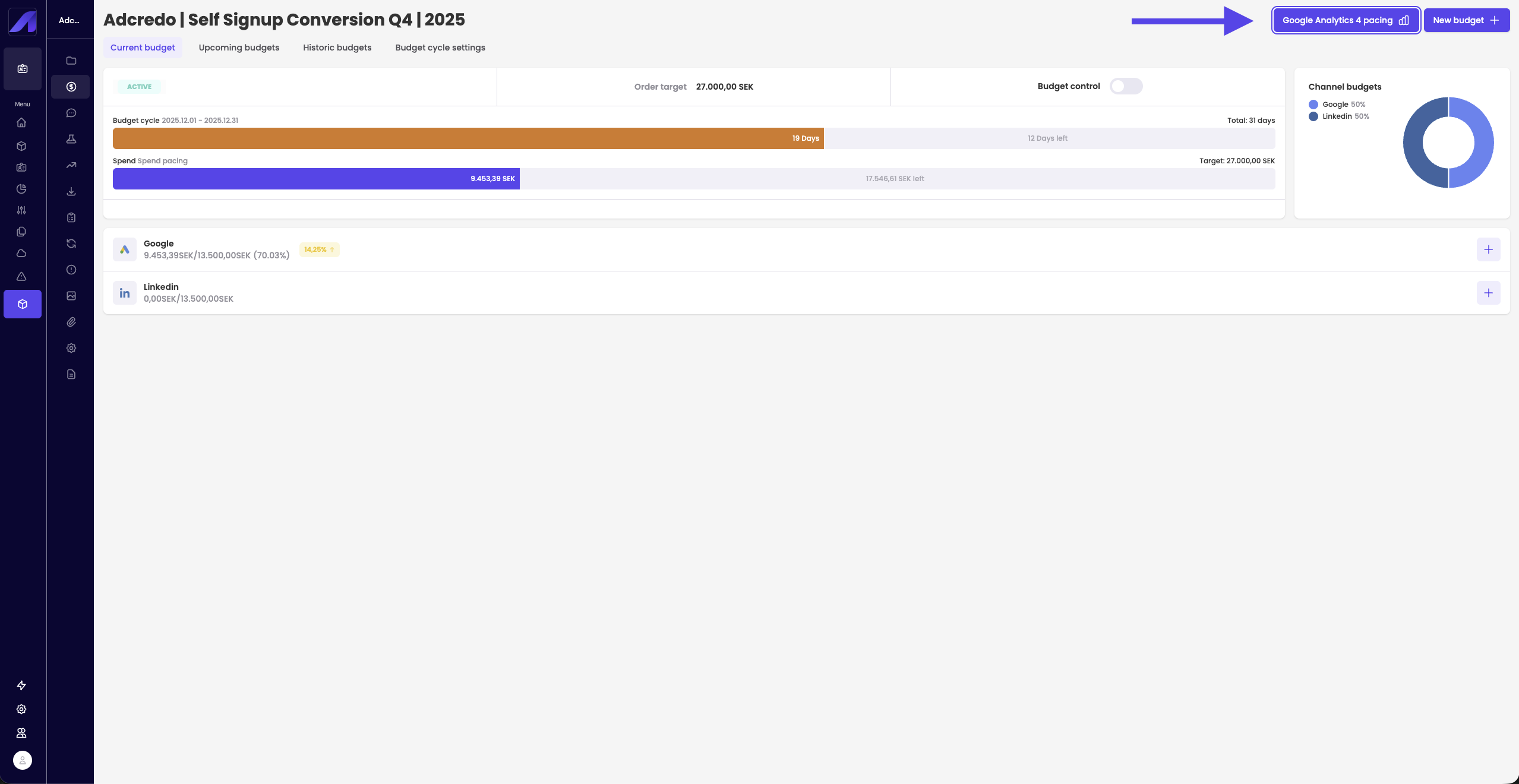Open the sliders icon in the Menu sidebar
This screenshot has height=784, width=1519.
(x=21, y=210)
